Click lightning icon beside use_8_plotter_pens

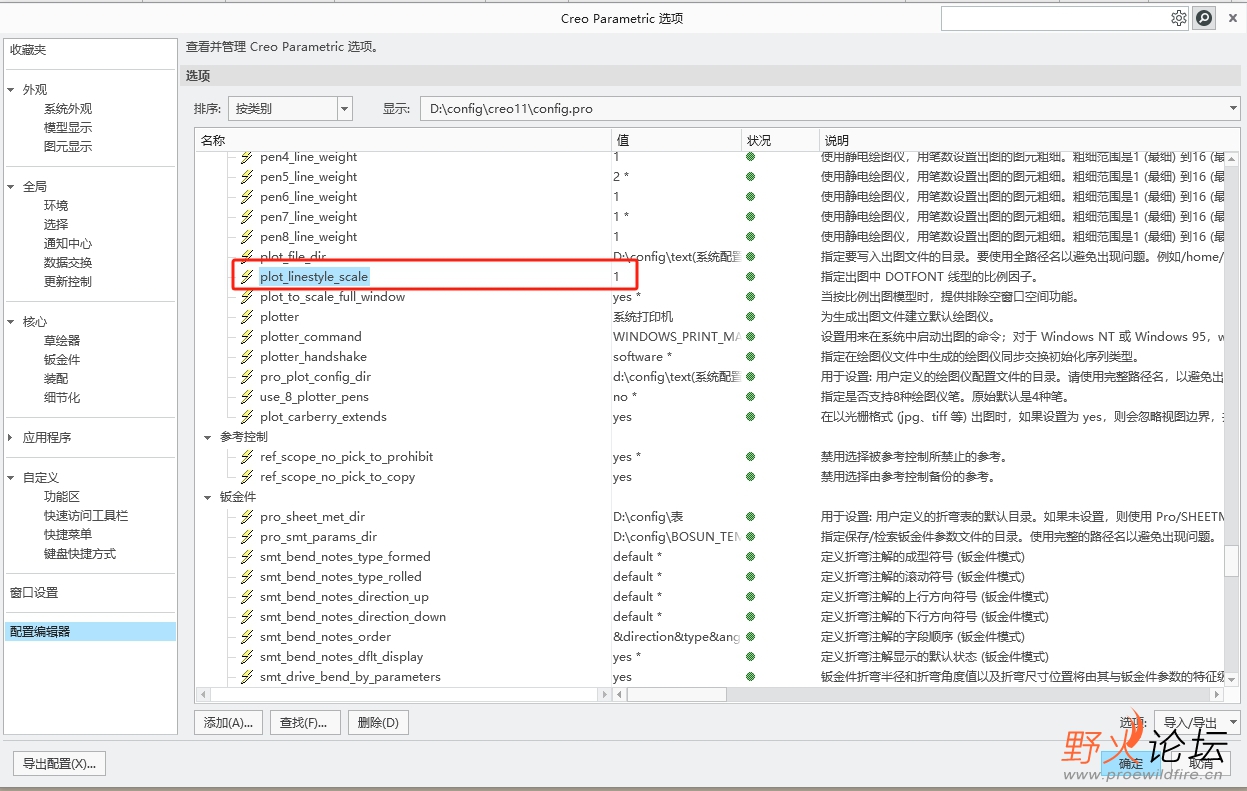(247, 397)
